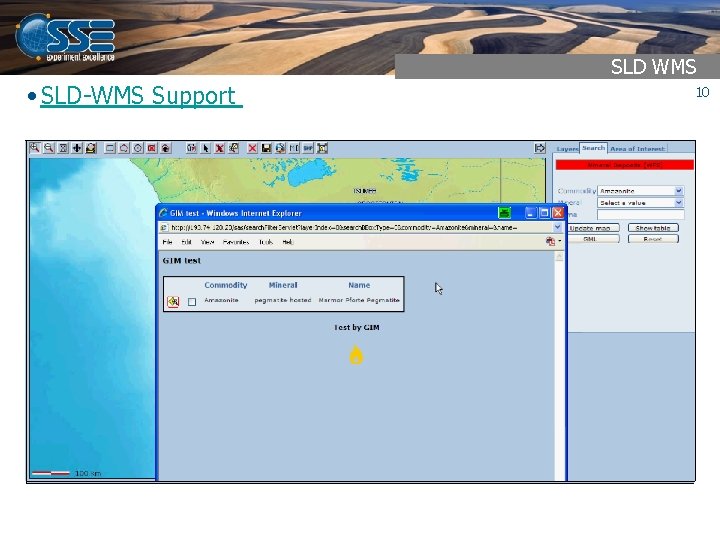Click the red X over pointer icon
The height and width of the screenshot is (540, 720).
pyautogui.click(x=219, y=148)
